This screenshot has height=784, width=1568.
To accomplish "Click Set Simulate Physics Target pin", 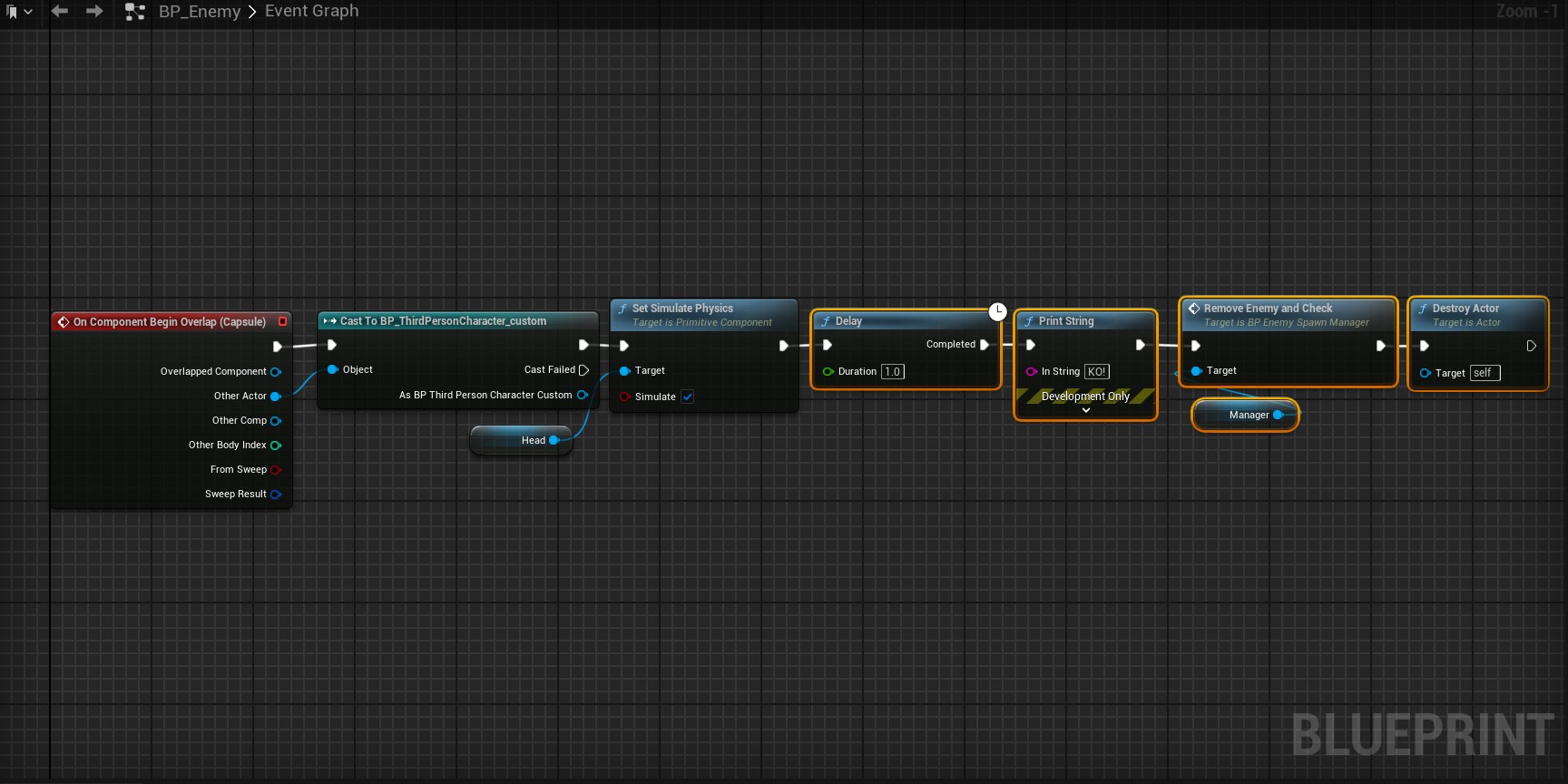I will click(624, 371).
